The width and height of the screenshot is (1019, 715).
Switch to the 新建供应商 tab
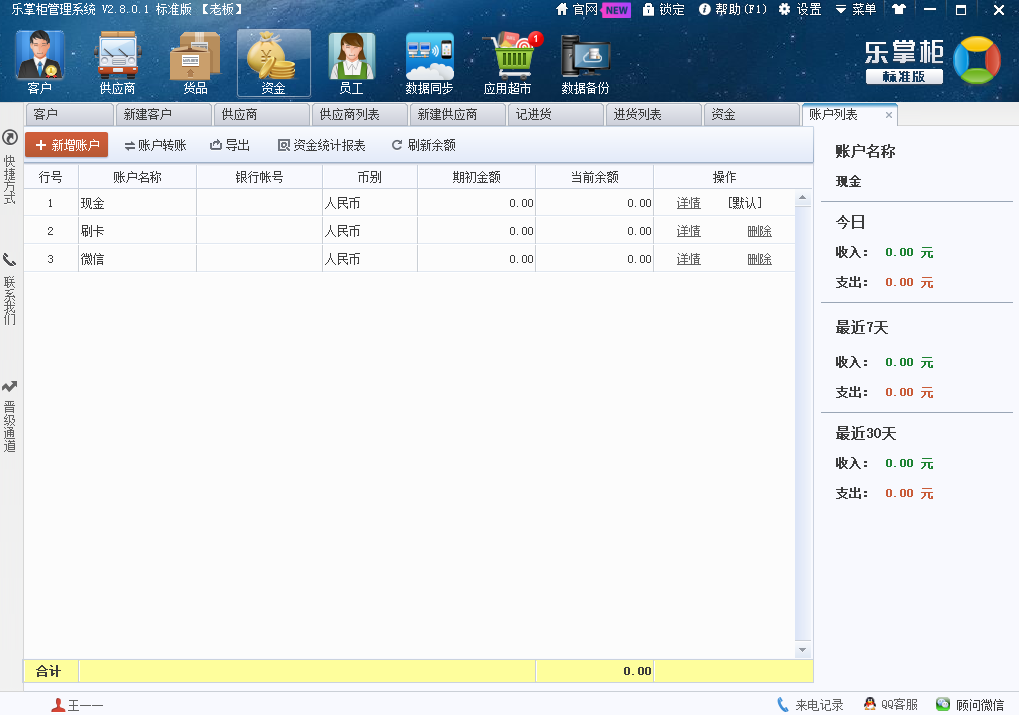click(x=458, y=114)
